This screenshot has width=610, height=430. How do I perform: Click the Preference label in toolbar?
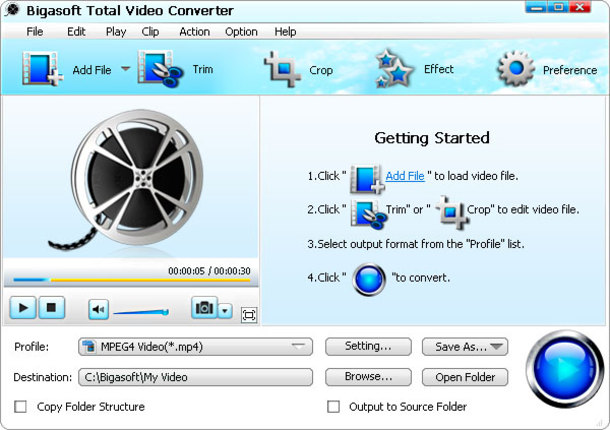570,70
